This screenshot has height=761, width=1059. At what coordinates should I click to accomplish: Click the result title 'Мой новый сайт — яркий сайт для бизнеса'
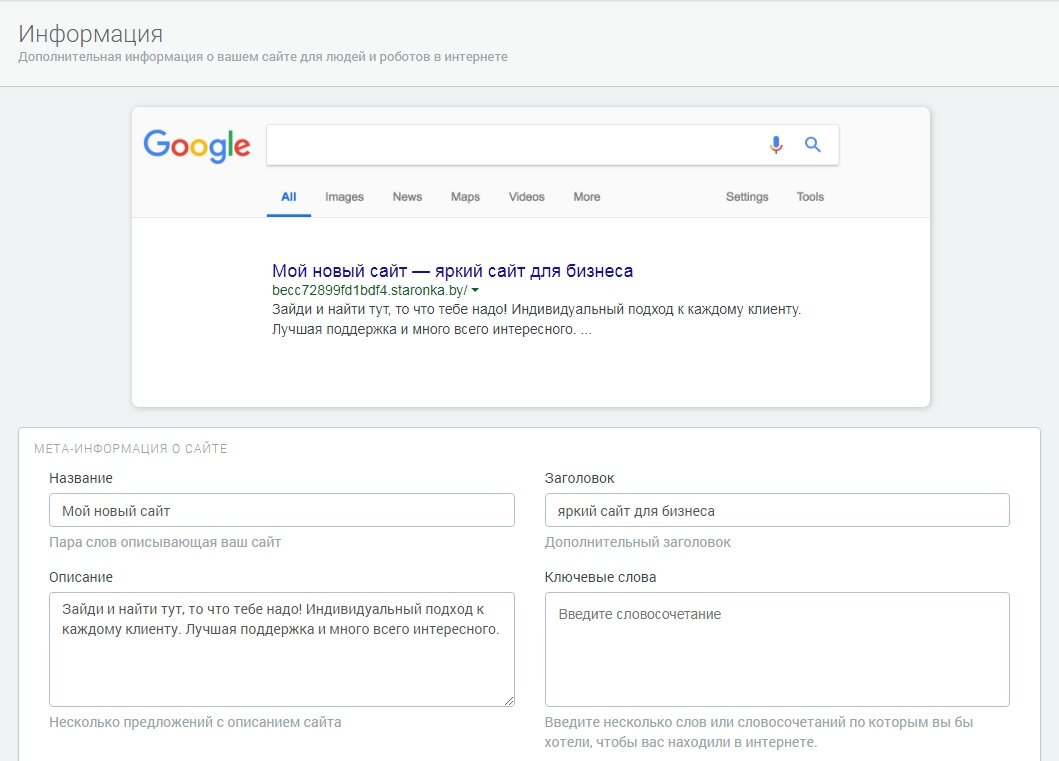coord(452,271)
